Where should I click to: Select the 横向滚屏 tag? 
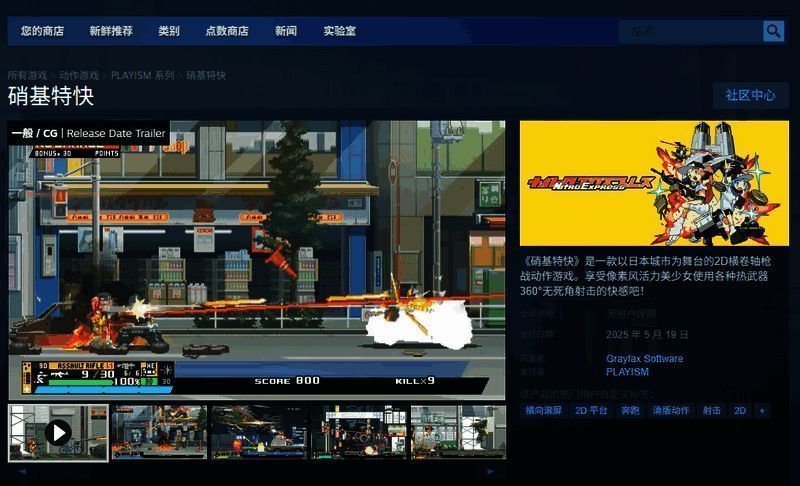pyautogui.click(x=543, y=411)
